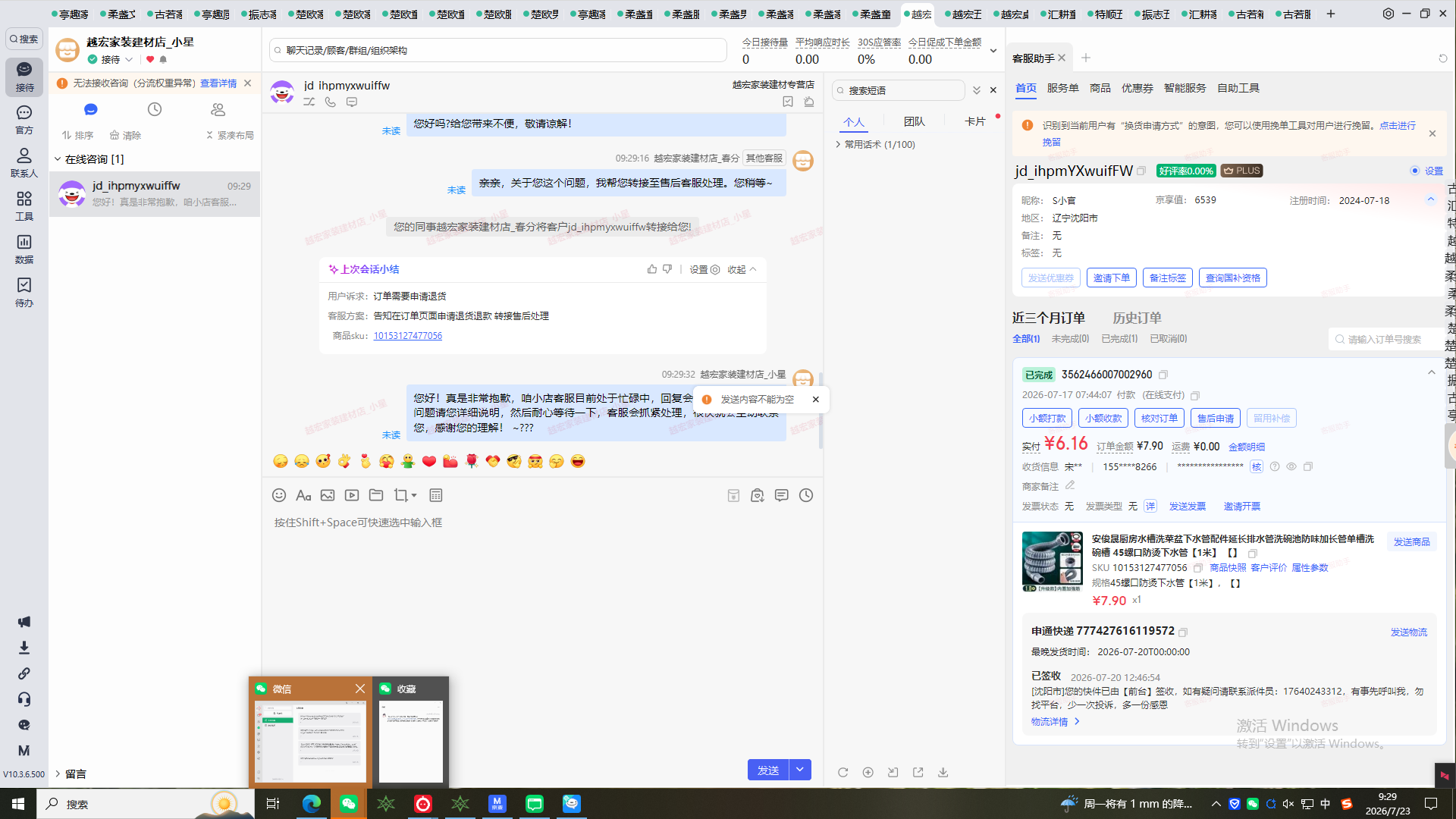1456x819 pixels.
Task: Open the 工具 tools section
Action: [24, 206]
